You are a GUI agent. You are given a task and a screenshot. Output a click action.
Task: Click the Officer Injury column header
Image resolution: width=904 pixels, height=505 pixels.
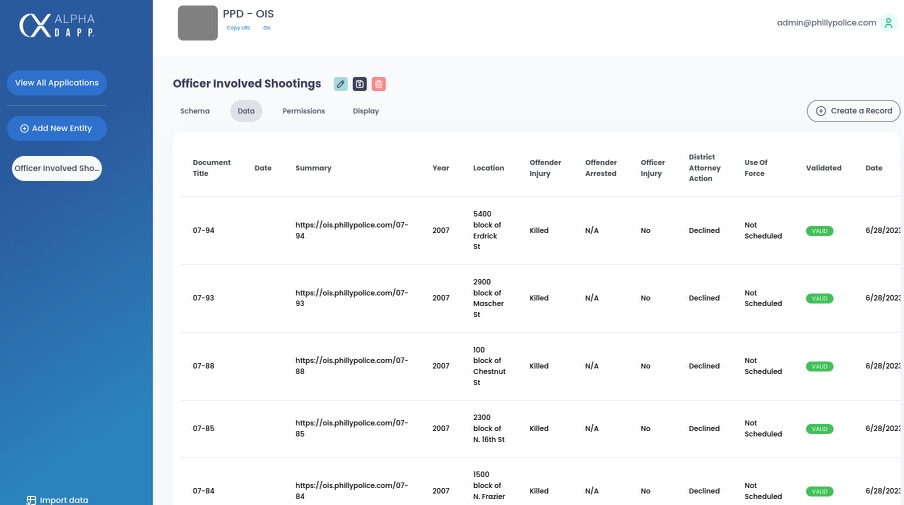click(x=653, y=168)
